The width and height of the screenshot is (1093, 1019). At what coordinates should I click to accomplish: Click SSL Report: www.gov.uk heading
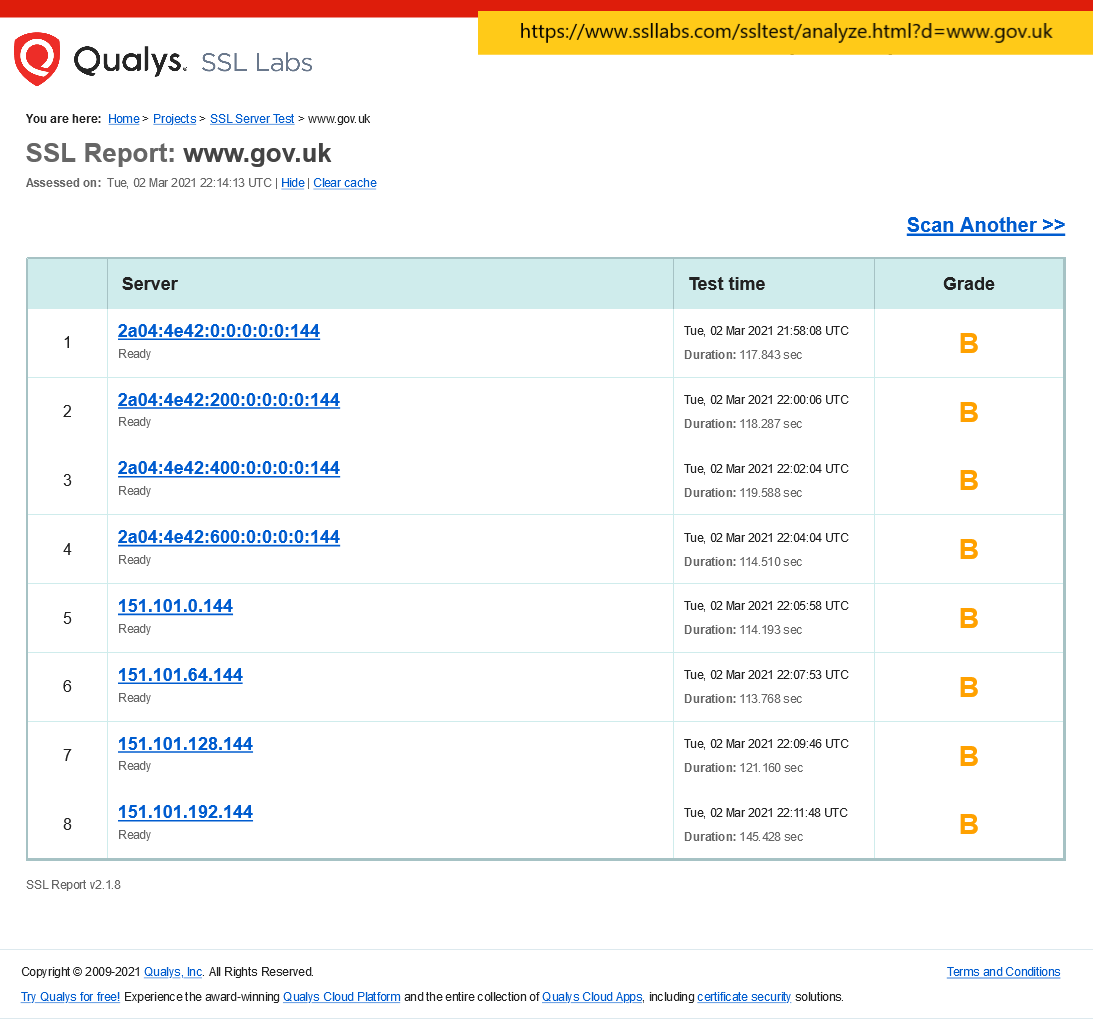pos(178,153)
